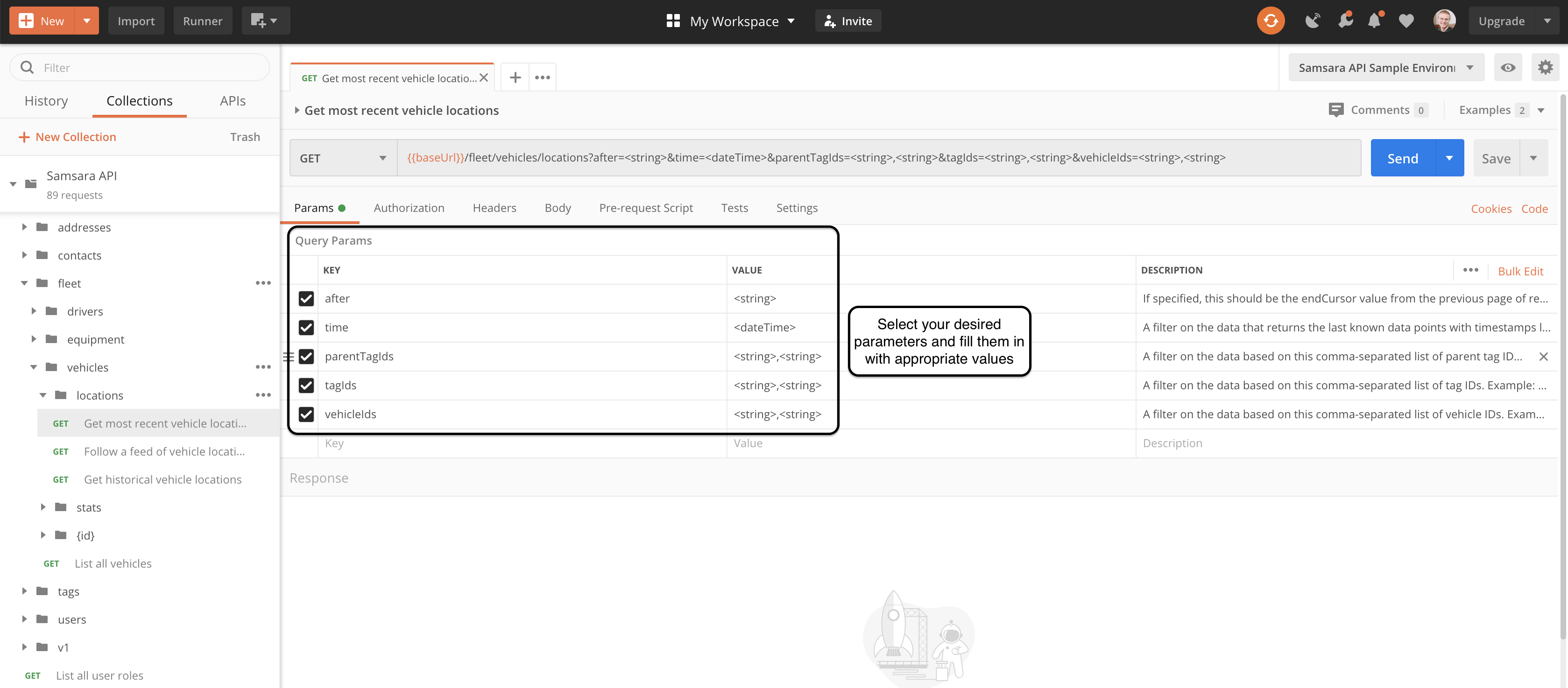Click the Filter search field
The height and width of the screenshot is (688, 1568).
[x=140, y=68]
